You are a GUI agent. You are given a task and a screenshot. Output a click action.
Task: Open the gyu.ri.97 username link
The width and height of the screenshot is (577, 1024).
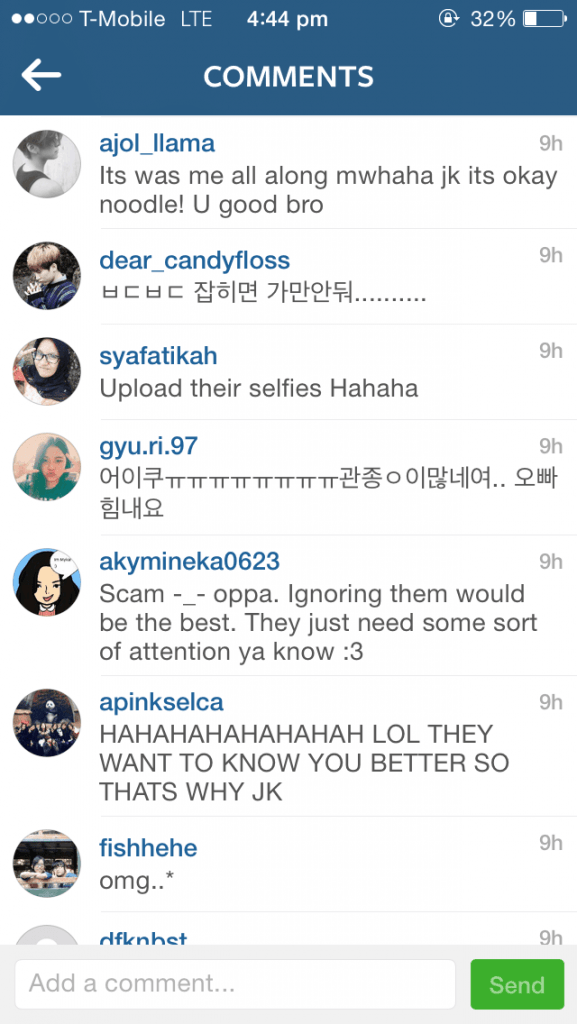coord(148,447)
